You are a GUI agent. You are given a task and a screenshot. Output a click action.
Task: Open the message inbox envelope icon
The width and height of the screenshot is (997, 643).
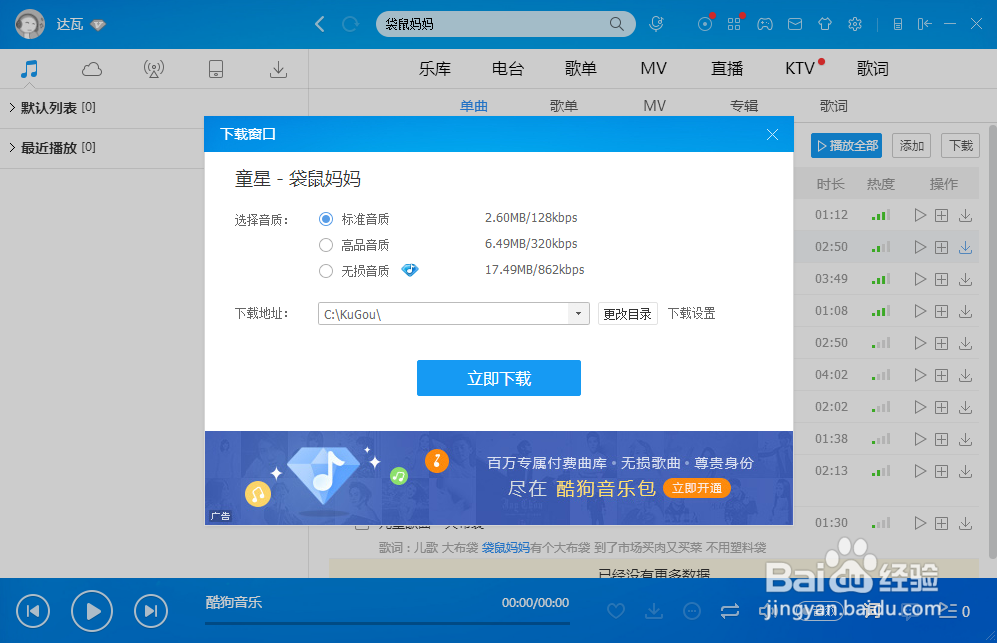[x=795, y=24]
